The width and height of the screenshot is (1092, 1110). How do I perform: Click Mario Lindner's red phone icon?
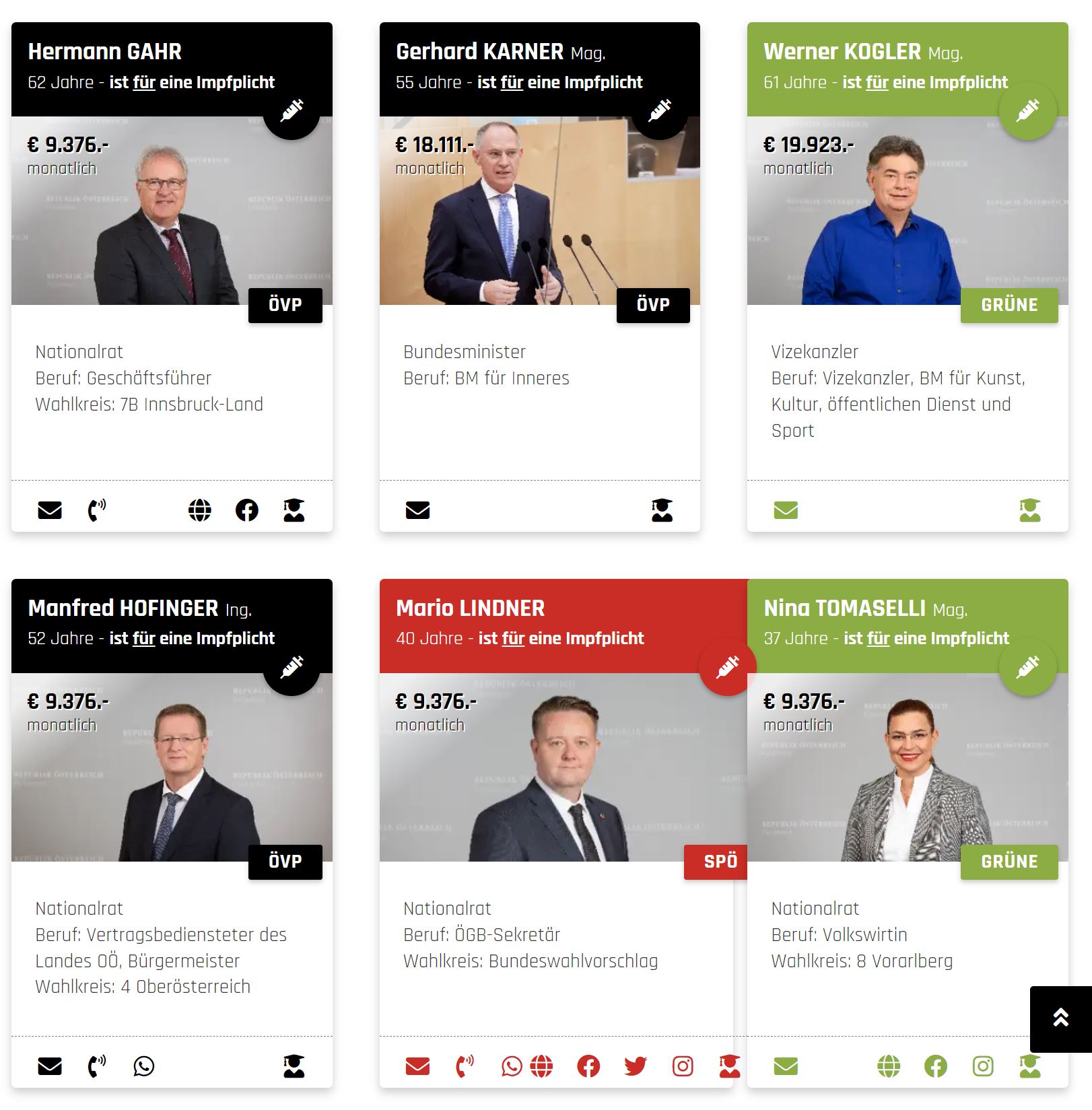(x=465, y=1066)
